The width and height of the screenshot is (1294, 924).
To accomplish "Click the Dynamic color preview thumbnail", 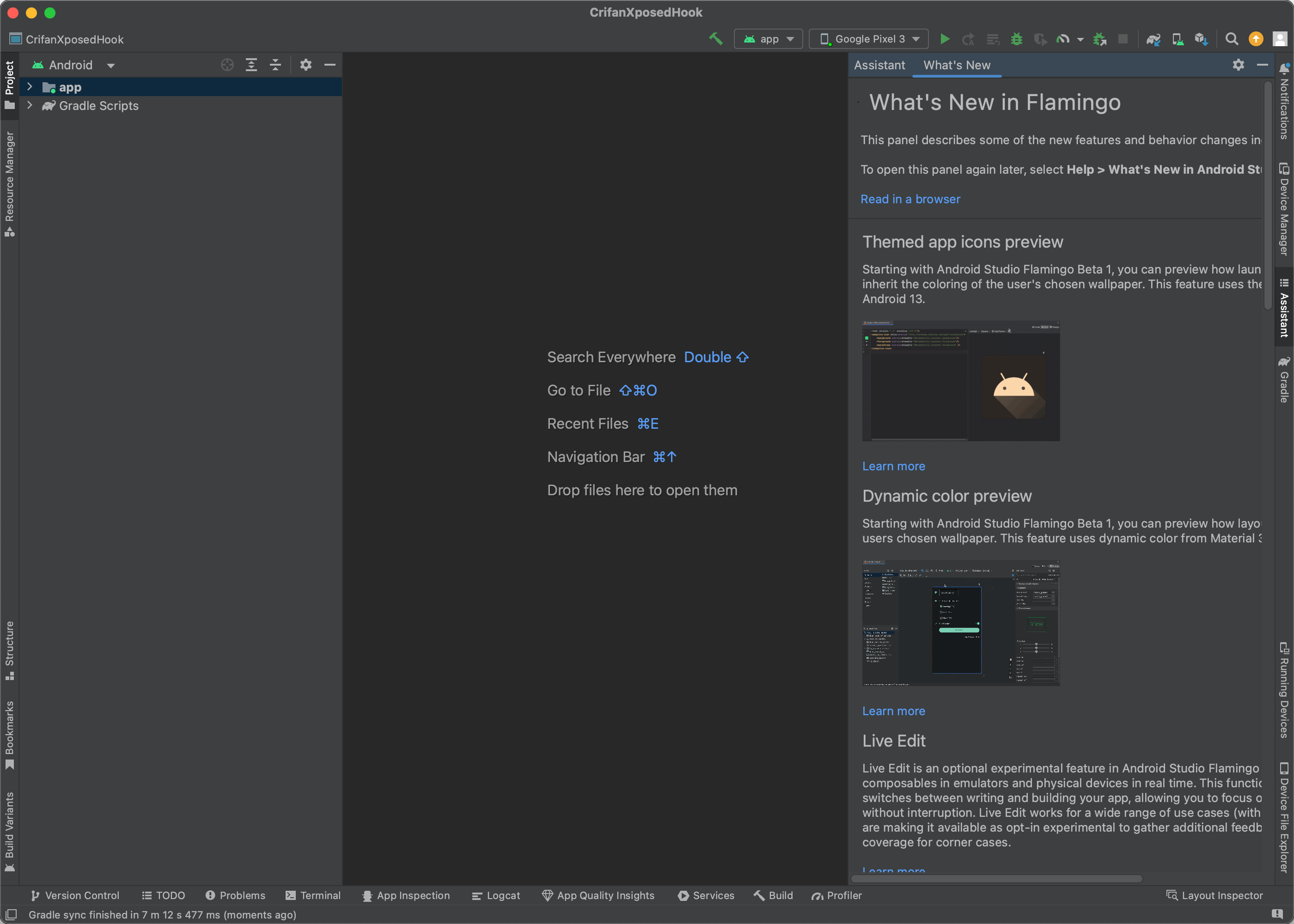I will click(x=960, y=623).
